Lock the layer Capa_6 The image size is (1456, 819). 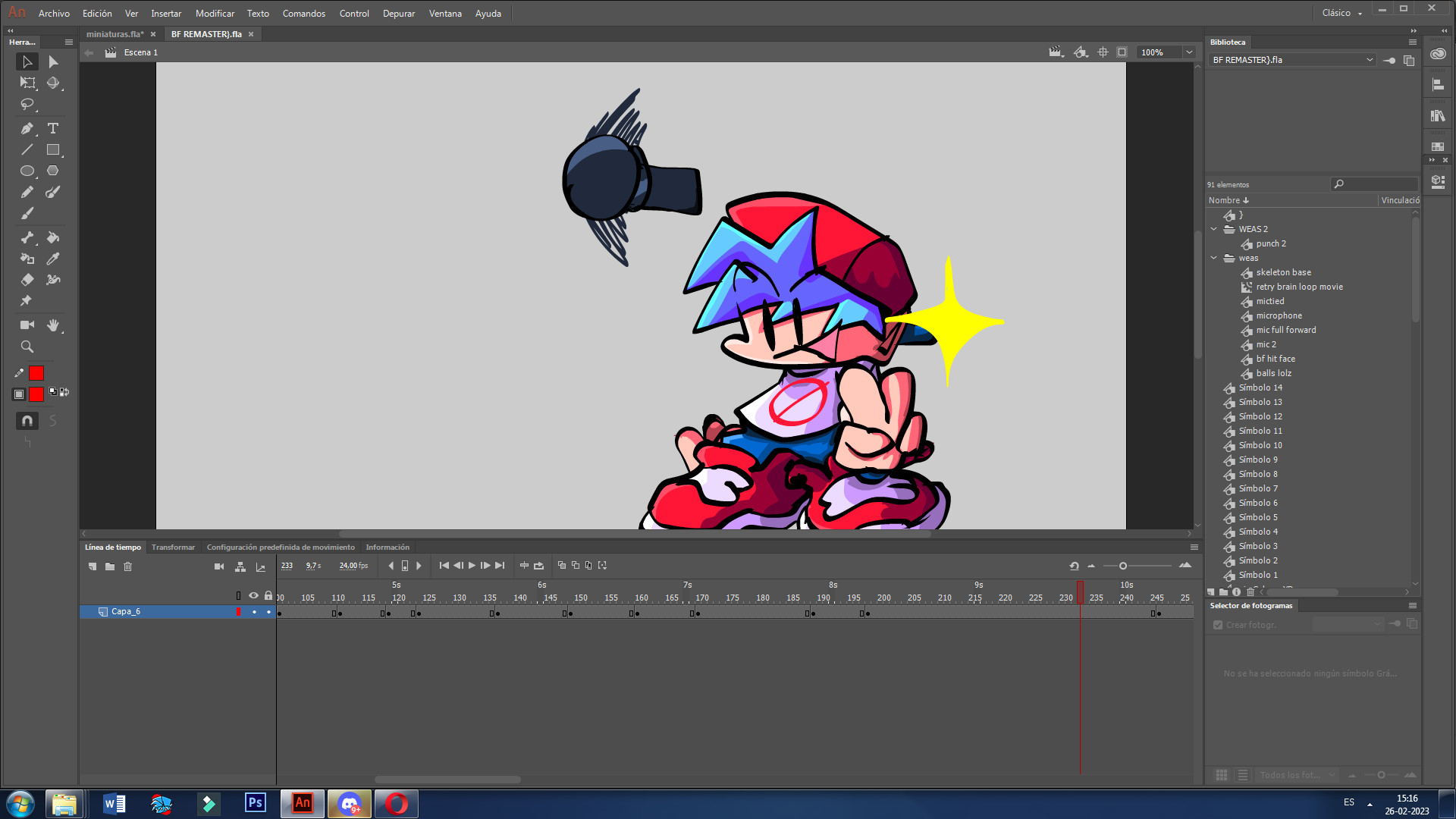[268, 611]
